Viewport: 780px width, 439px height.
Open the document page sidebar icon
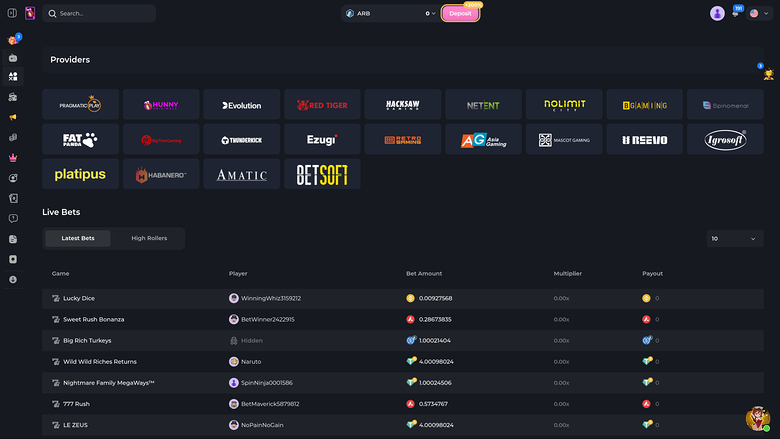[x=13, y=239]
